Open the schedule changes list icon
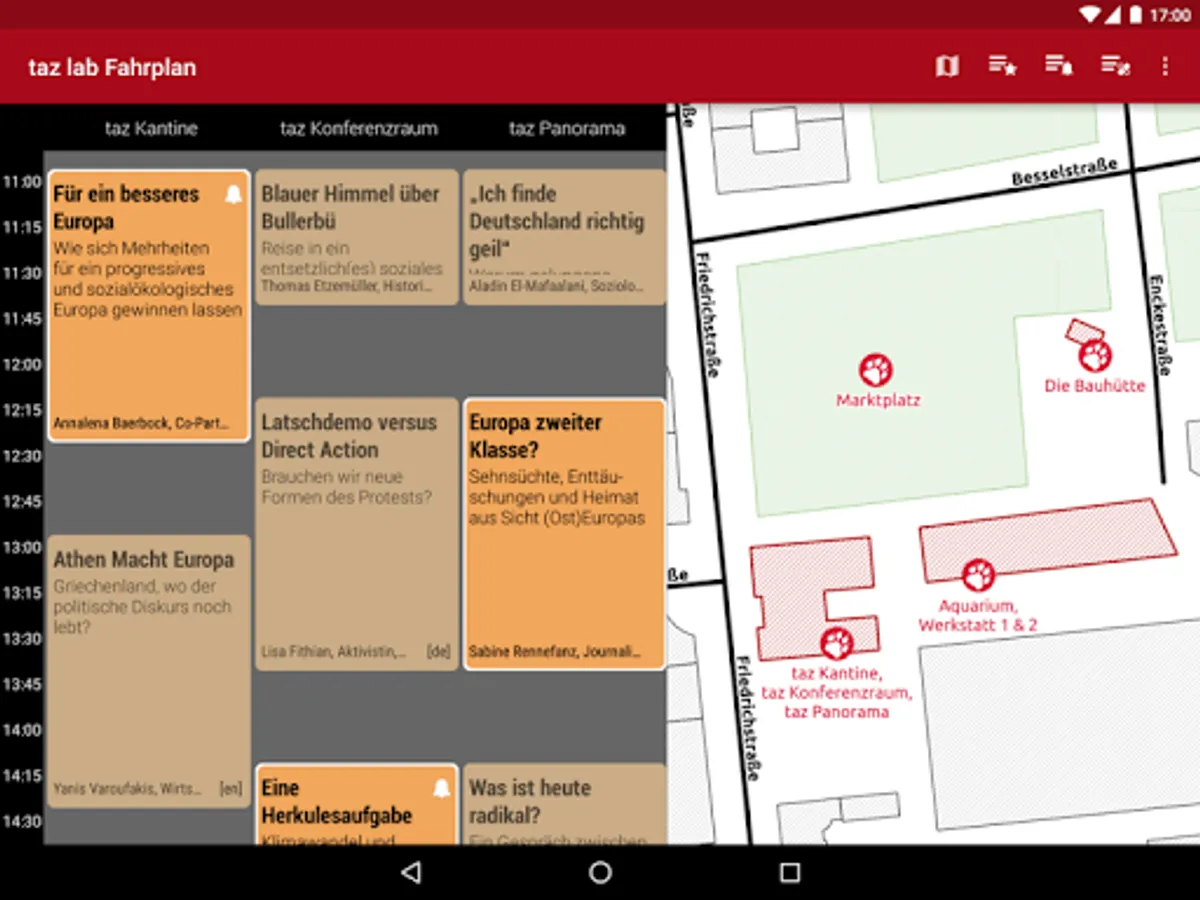 click(x=1115, y=66)
